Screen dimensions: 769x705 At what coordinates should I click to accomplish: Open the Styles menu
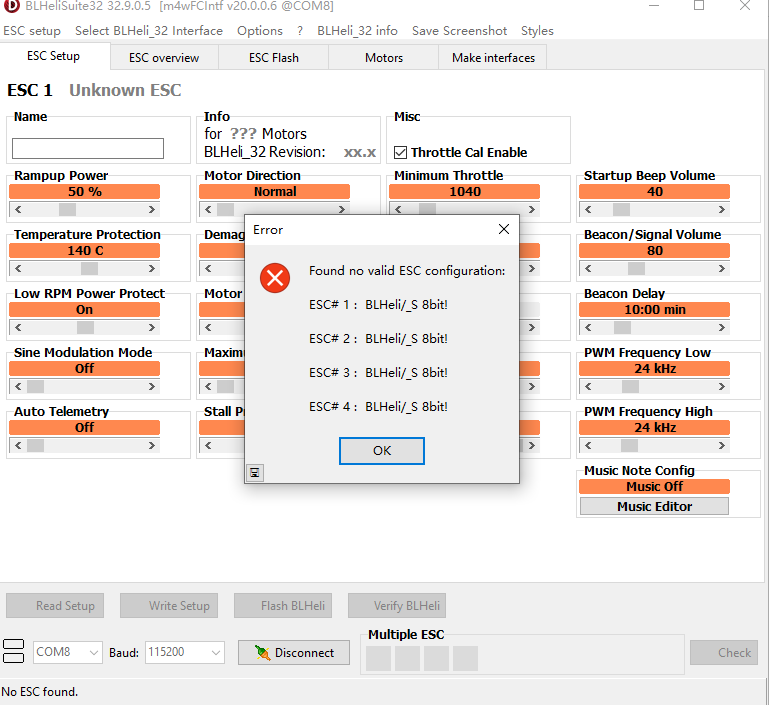coord(537,30)
